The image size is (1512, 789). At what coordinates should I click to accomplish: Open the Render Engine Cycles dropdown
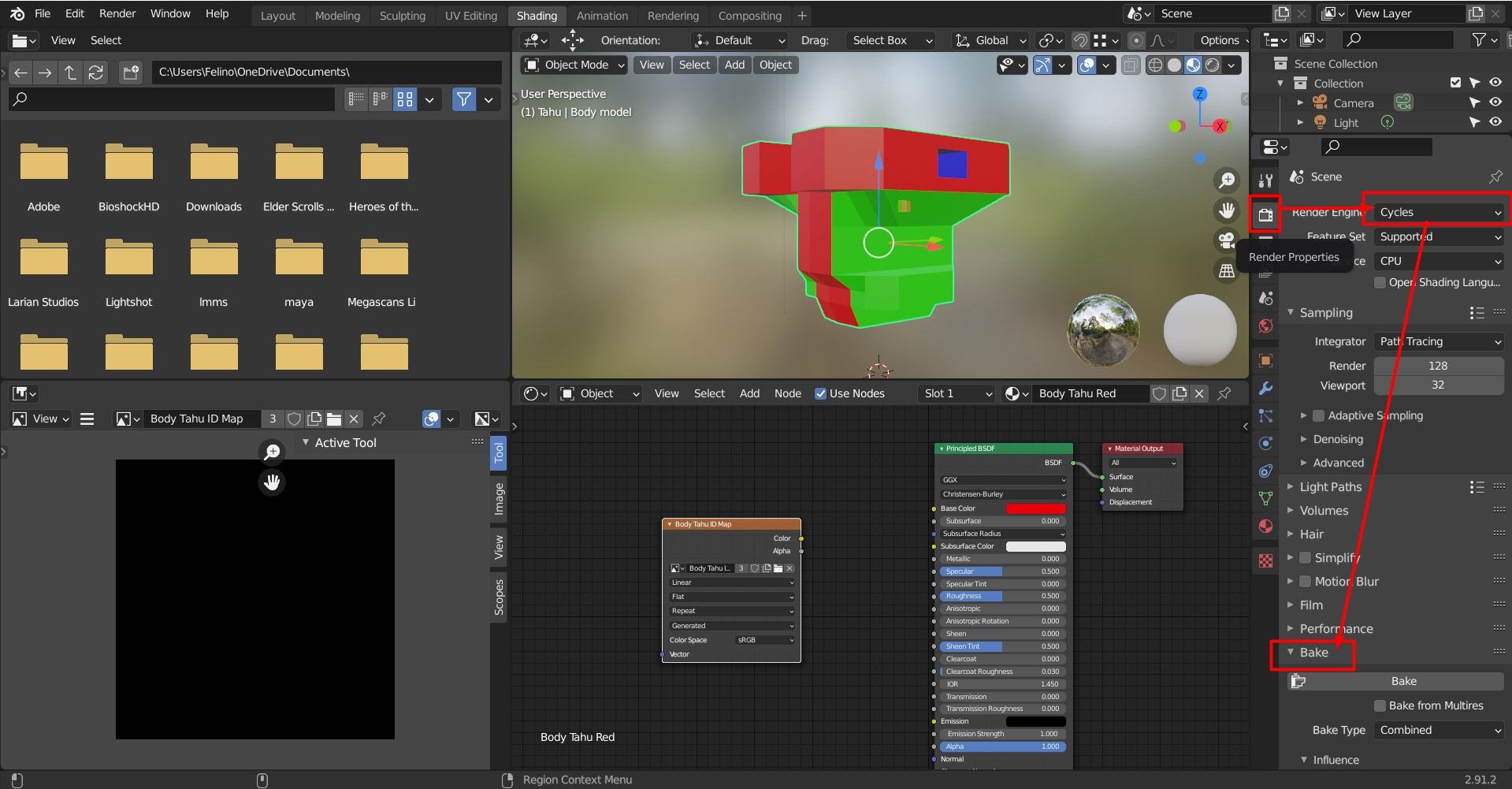click(x=1439, y=212)
